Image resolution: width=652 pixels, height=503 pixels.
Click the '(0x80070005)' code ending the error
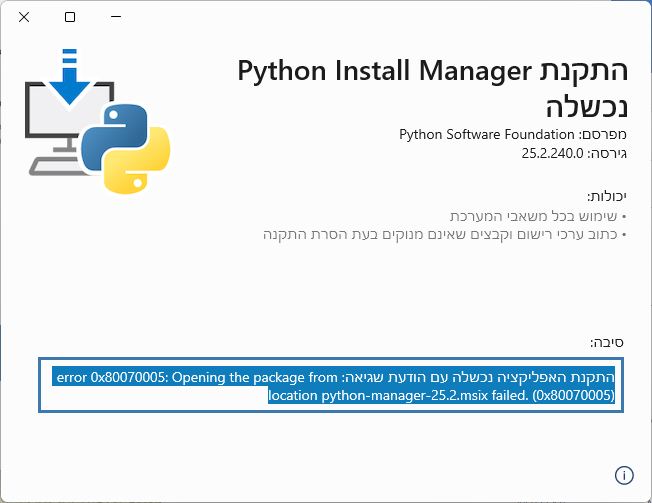click(572, 395)
